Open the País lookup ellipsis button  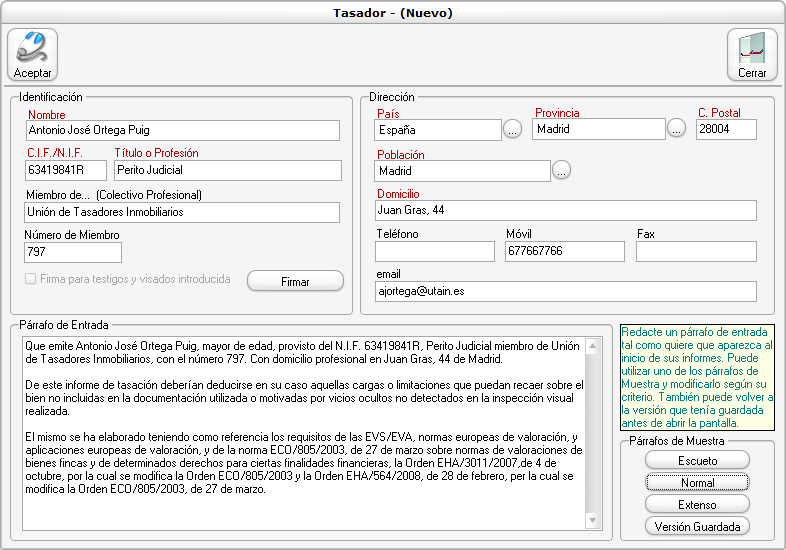click(512, 129)
